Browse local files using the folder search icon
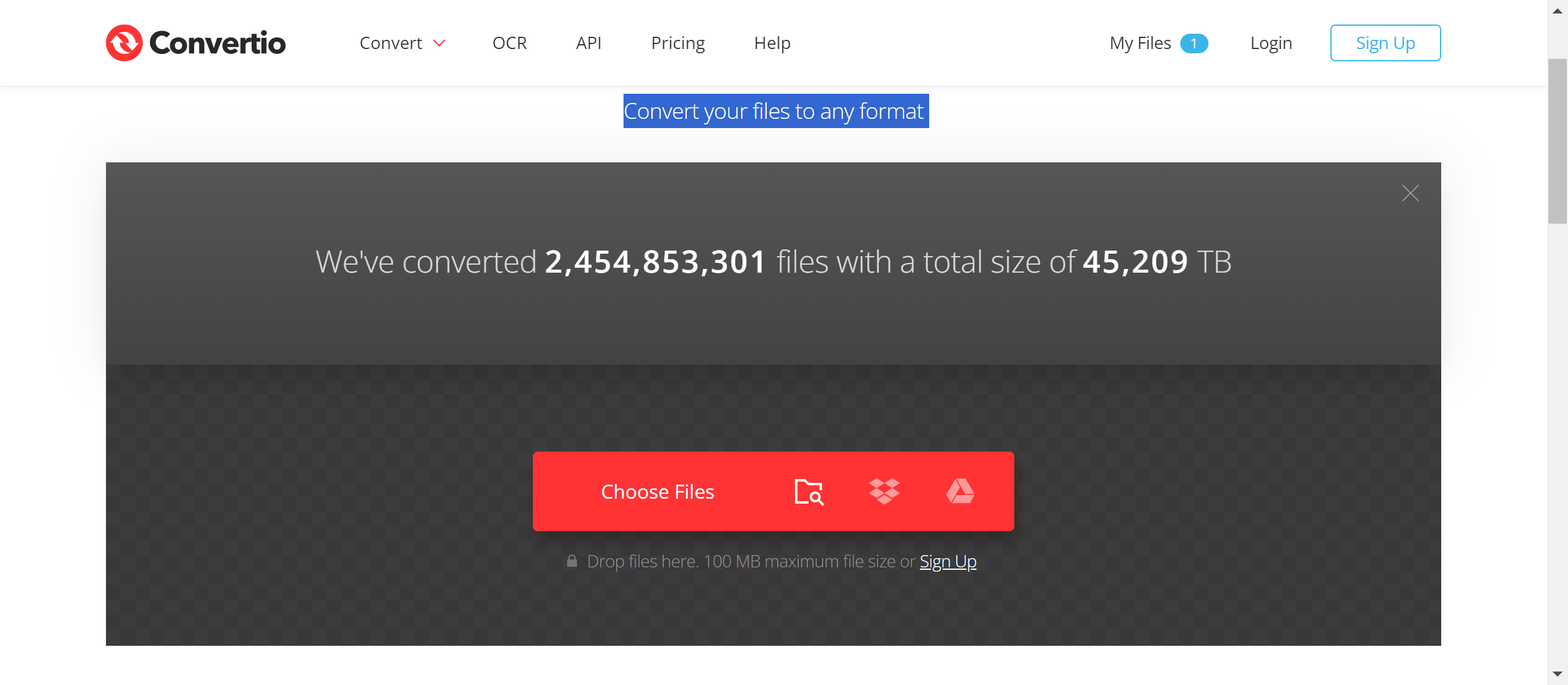 tap(809, 491)
